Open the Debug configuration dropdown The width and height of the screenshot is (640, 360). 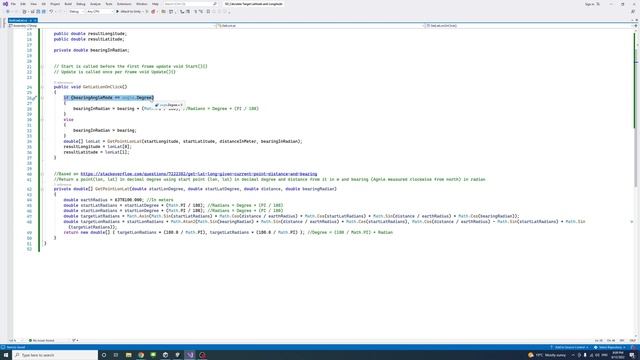point(76,12)
